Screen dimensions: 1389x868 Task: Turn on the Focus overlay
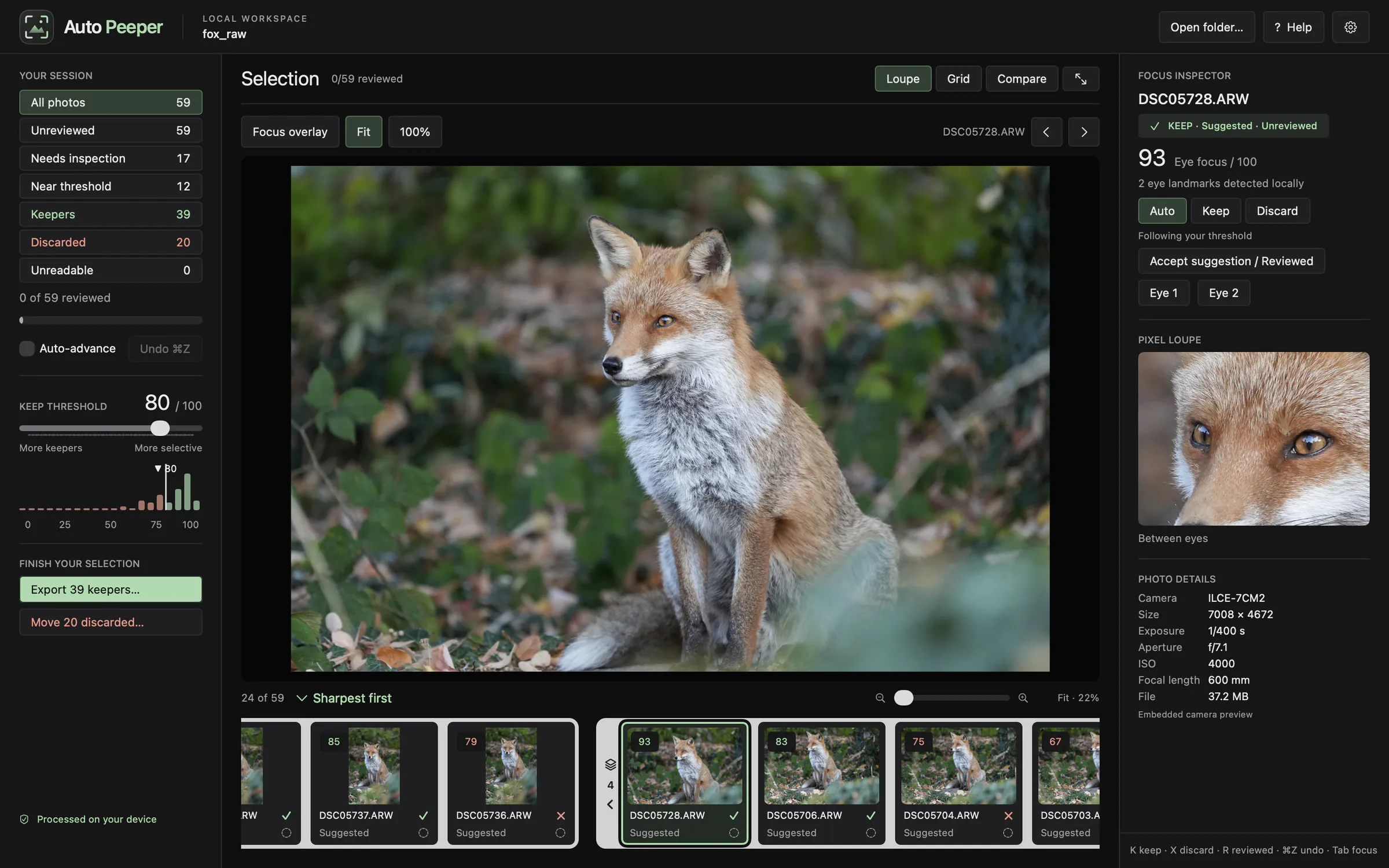click(290, 132)
